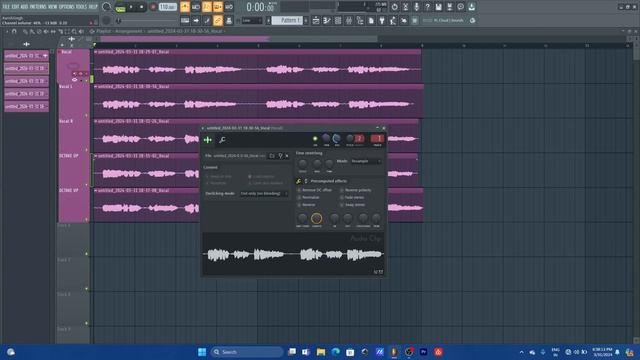Open the OPTIONS menu
The image size is (640, 360).
(x=67, y=7)
